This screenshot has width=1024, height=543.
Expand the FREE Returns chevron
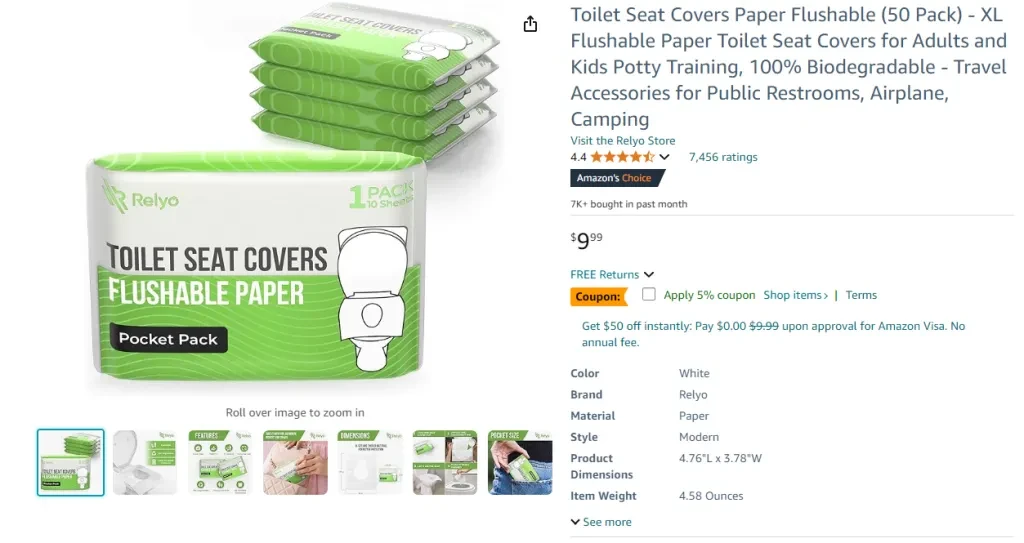648,274
